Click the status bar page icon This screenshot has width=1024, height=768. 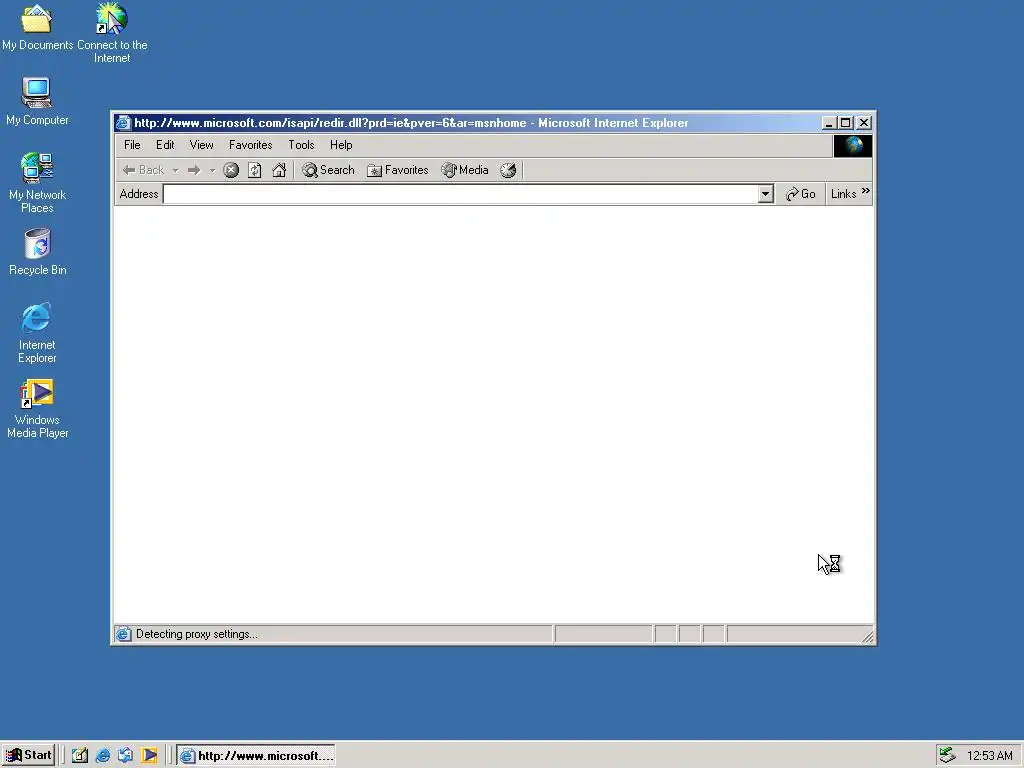[x=123, y=634]
